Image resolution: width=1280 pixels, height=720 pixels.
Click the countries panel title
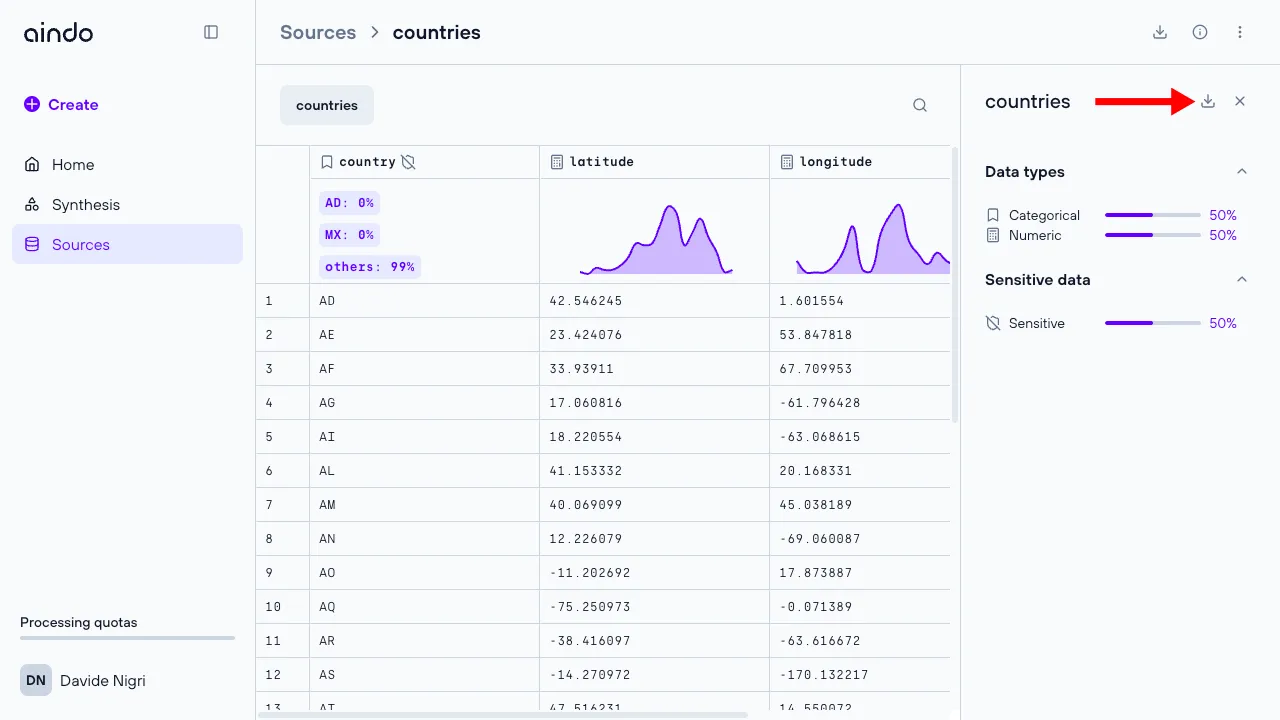click(1028, 102)
